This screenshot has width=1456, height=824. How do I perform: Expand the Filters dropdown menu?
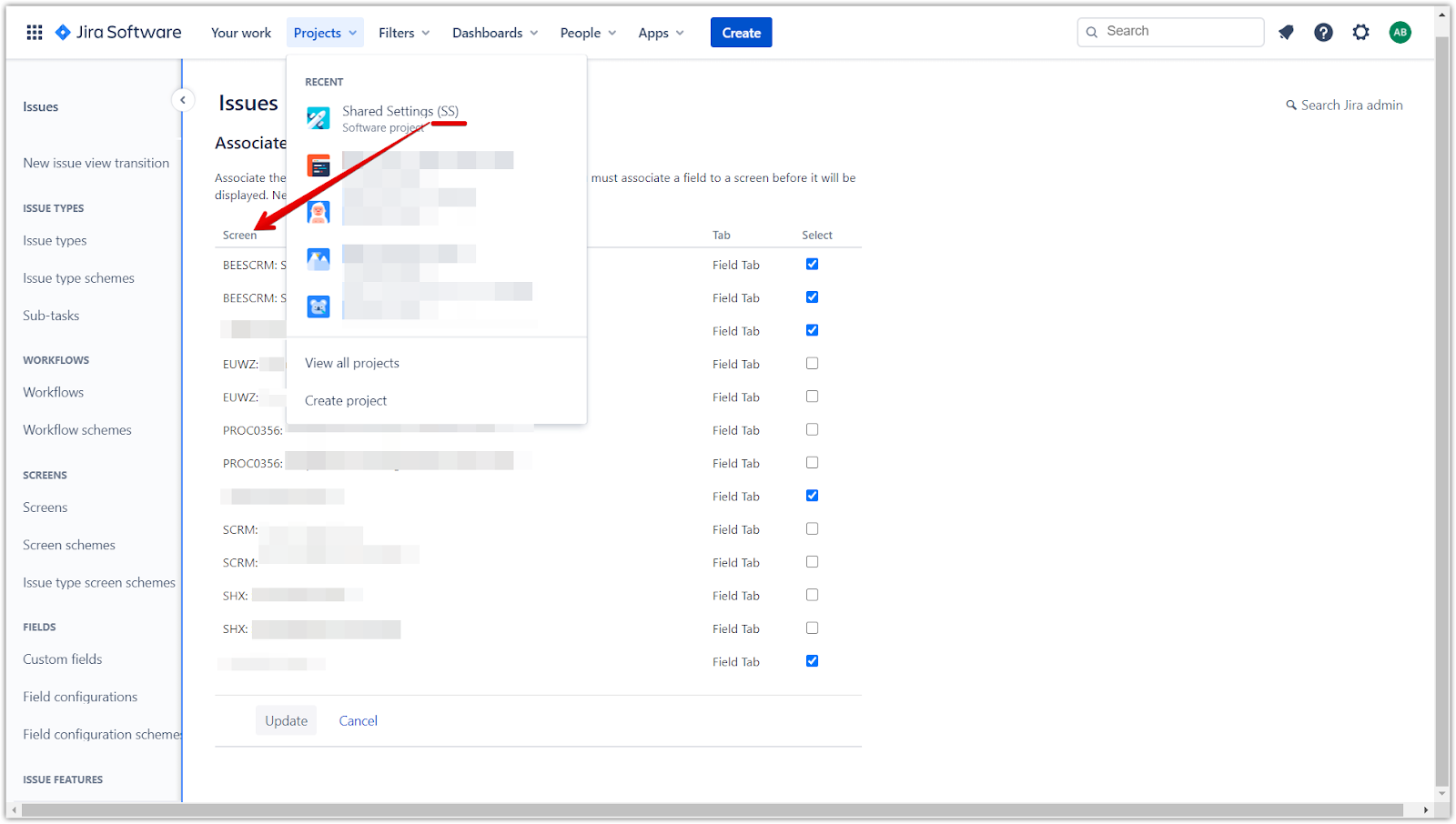click(404, 33)
